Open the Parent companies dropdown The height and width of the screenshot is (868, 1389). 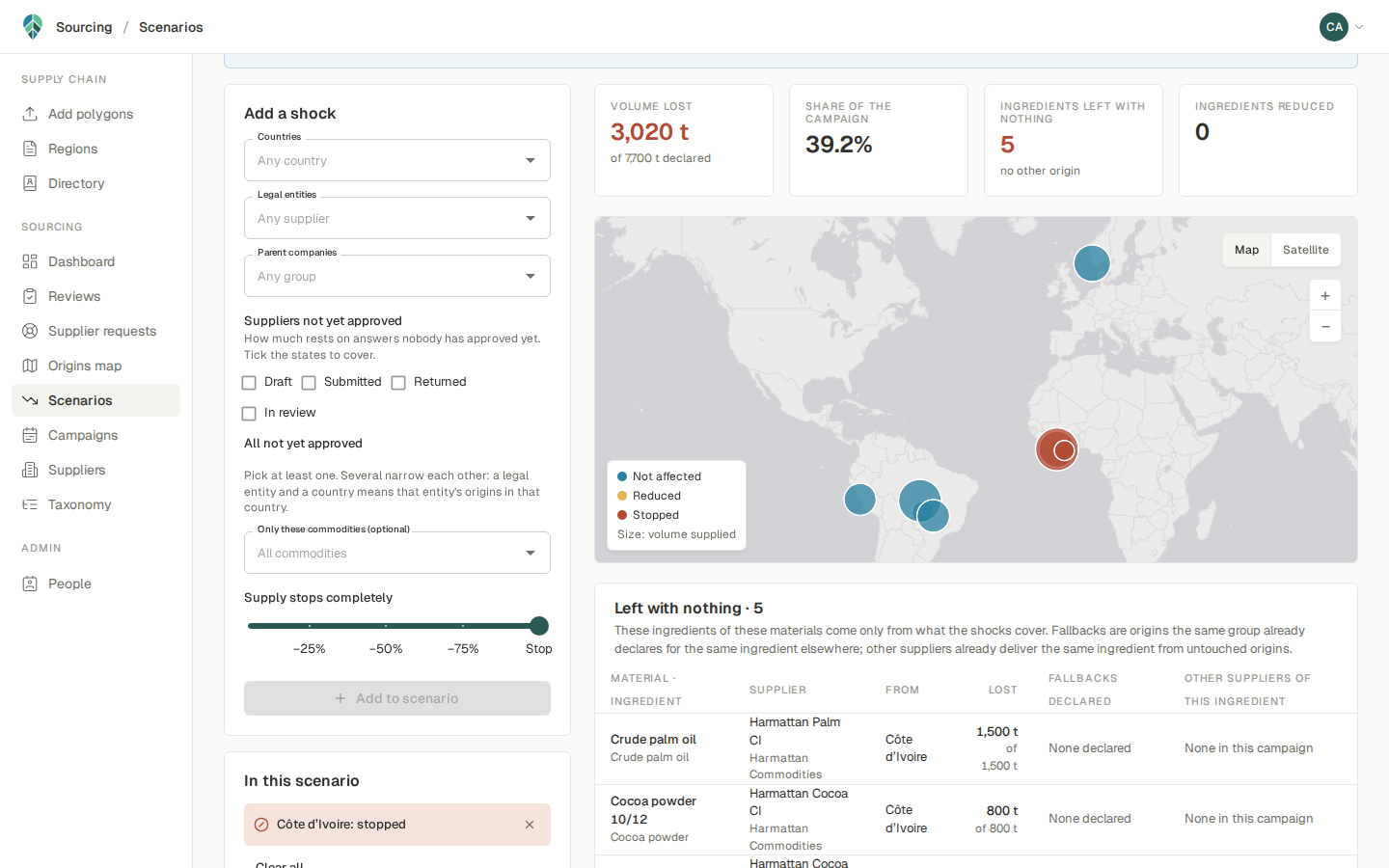[x=397, y=276]
